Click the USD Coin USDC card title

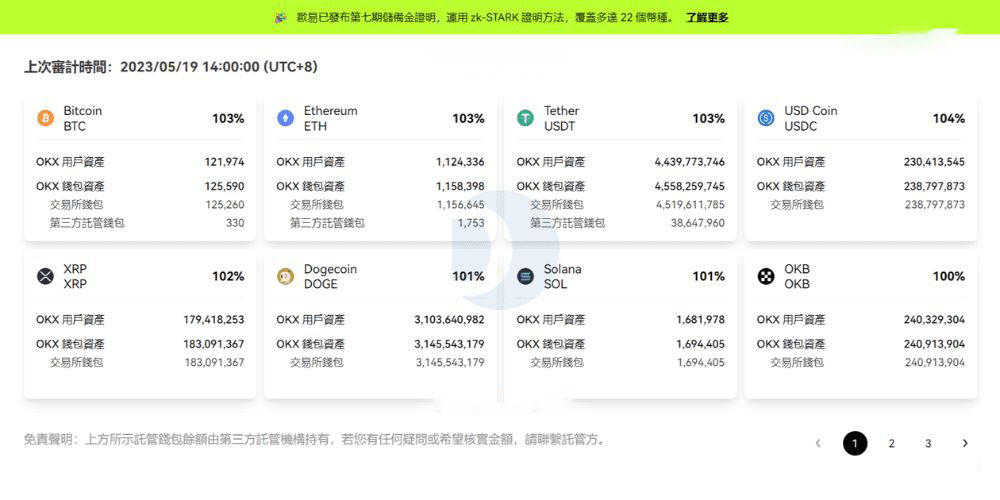[811, 119]
